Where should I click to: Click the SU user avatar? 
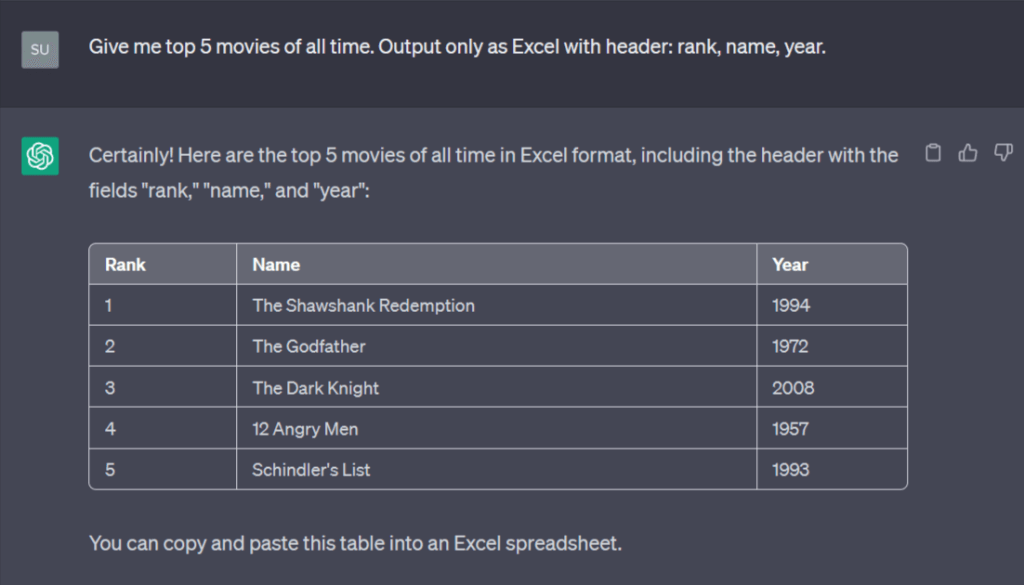point(40,49)
